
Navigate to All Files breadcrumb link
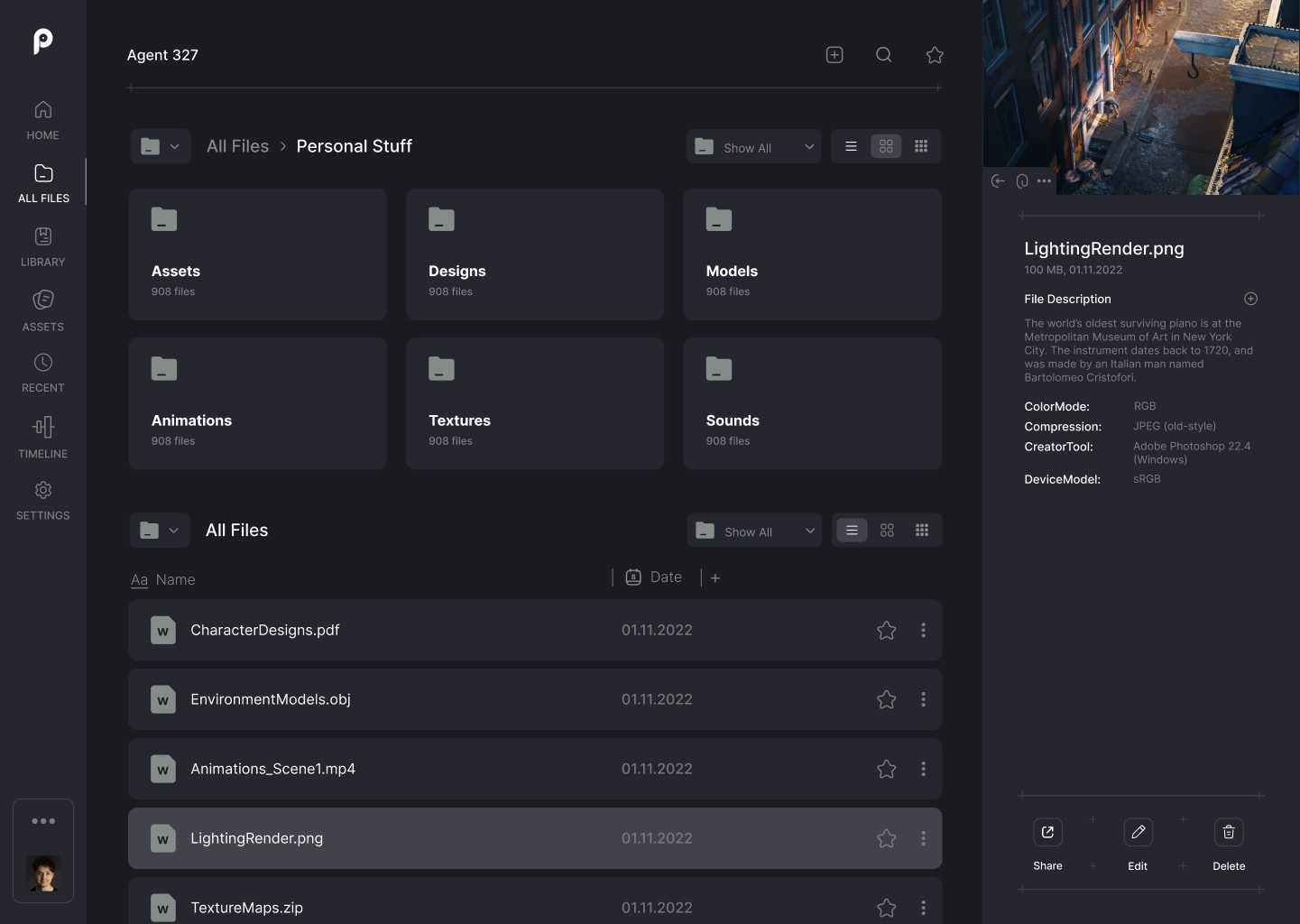(237, 146)
